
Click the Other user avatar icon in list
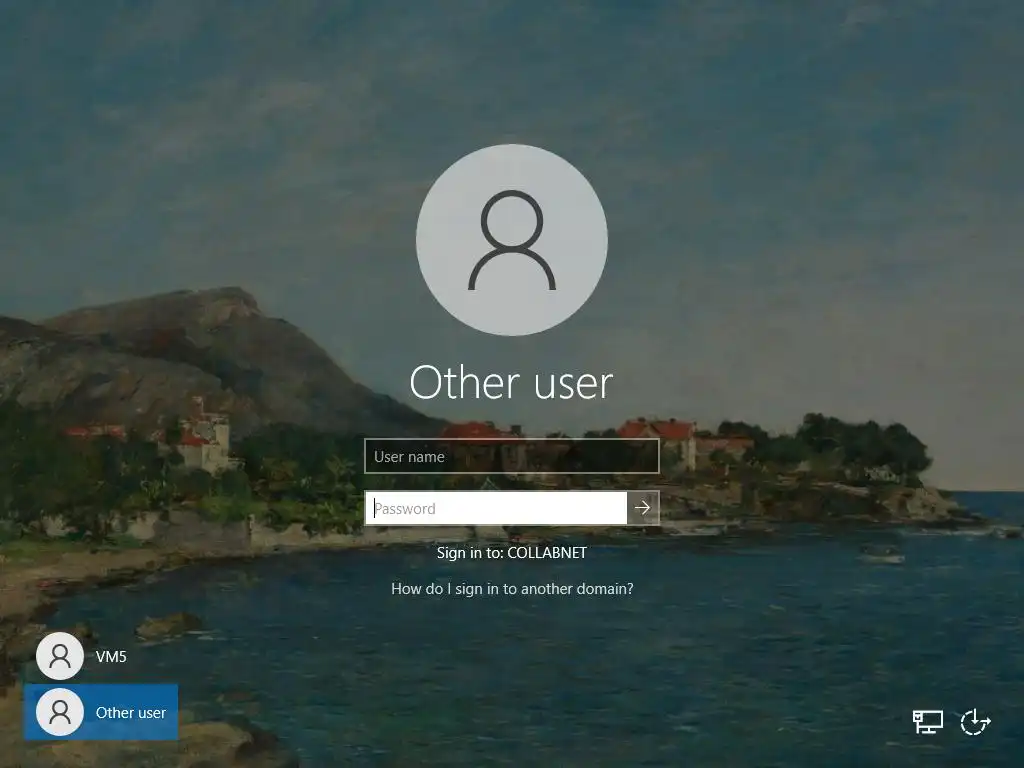click(60, 712)
